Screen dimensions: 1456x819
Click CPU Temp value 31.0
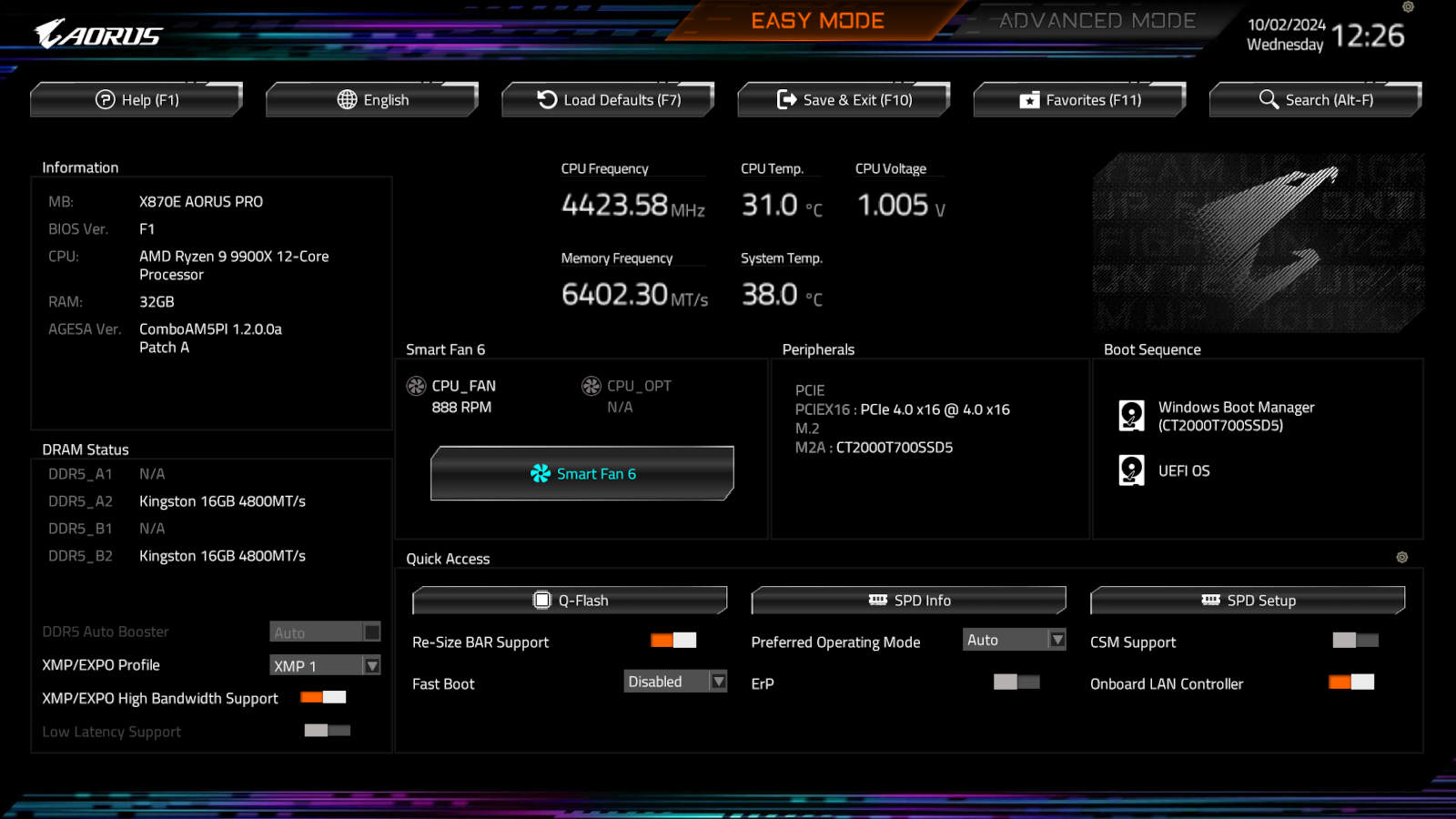click(x=770, y=205)
